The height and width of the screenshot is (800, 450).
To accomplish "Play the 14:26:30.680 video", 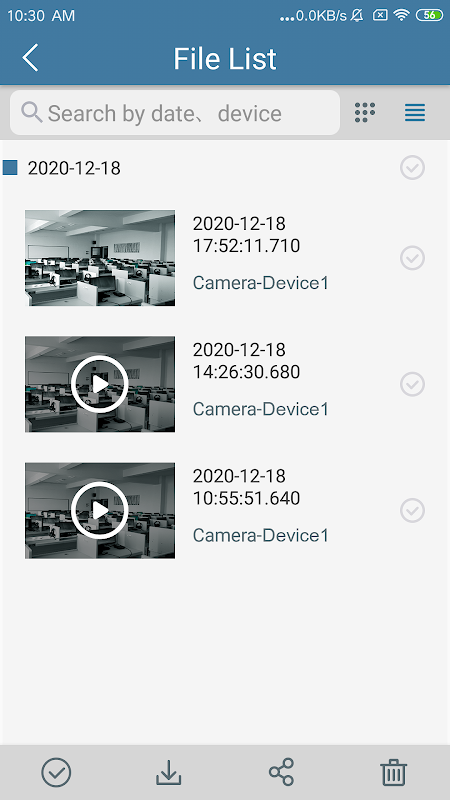I will coord(99,384).
